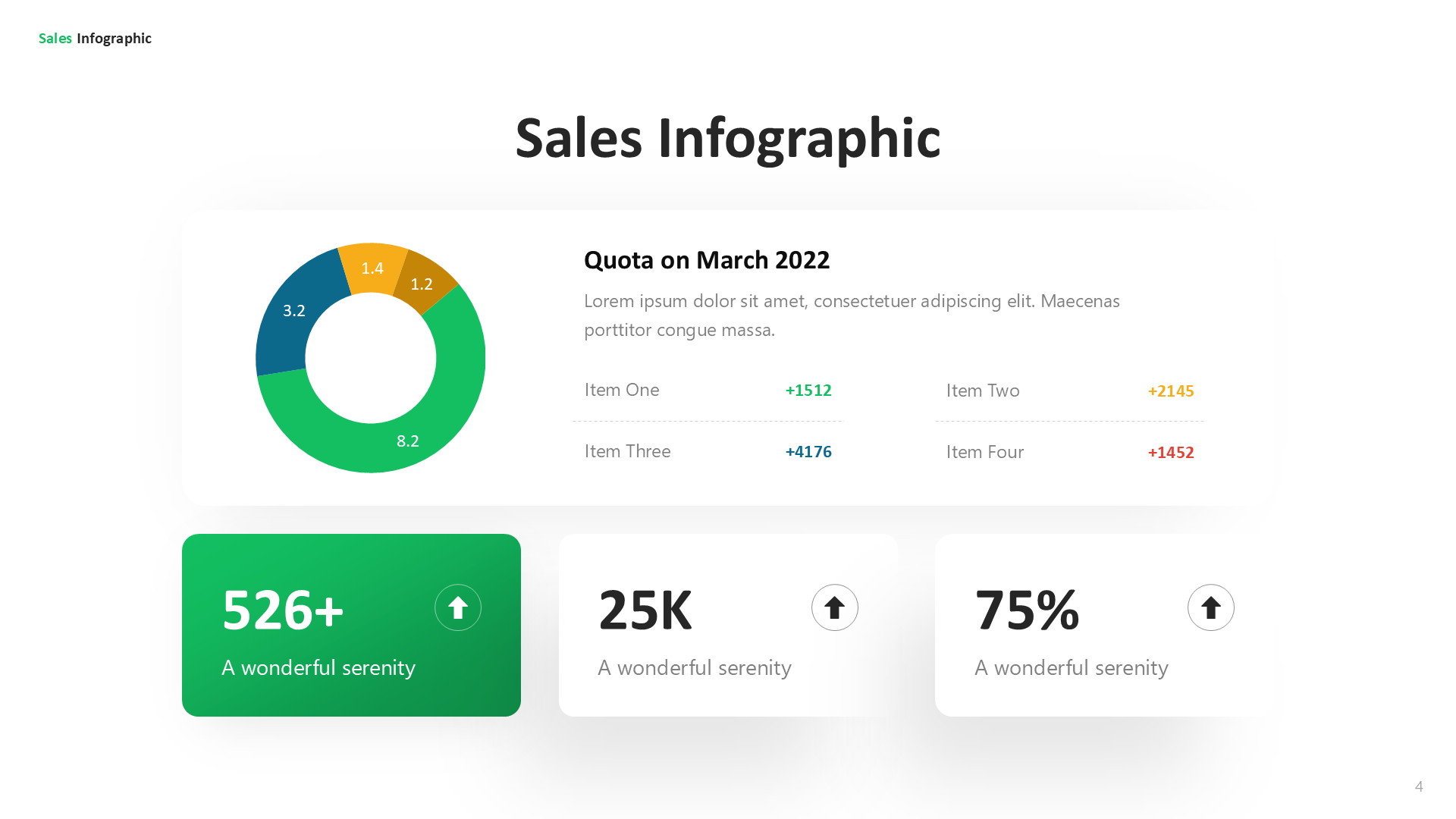Select the blue 3.2 donut chart segment
The image size is (1456, 819).
292,318
